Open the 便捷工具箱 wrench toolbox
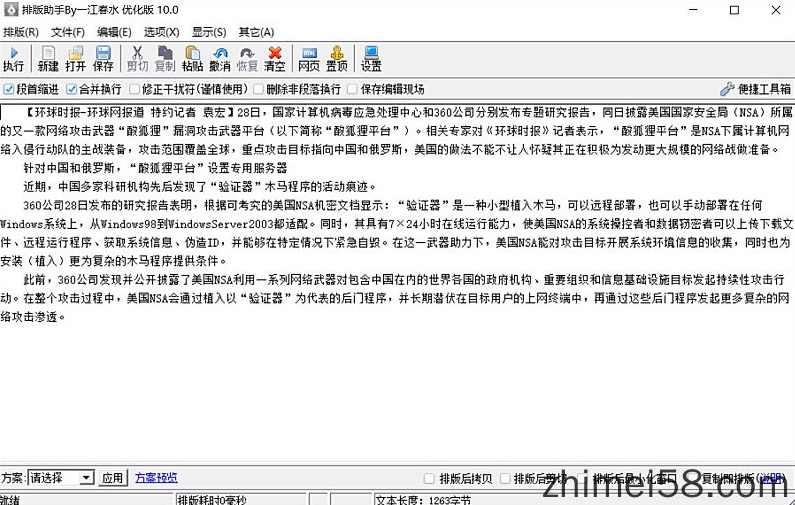Image resolution: width=795 pixels, height=505 pixels. coord(755,89)
